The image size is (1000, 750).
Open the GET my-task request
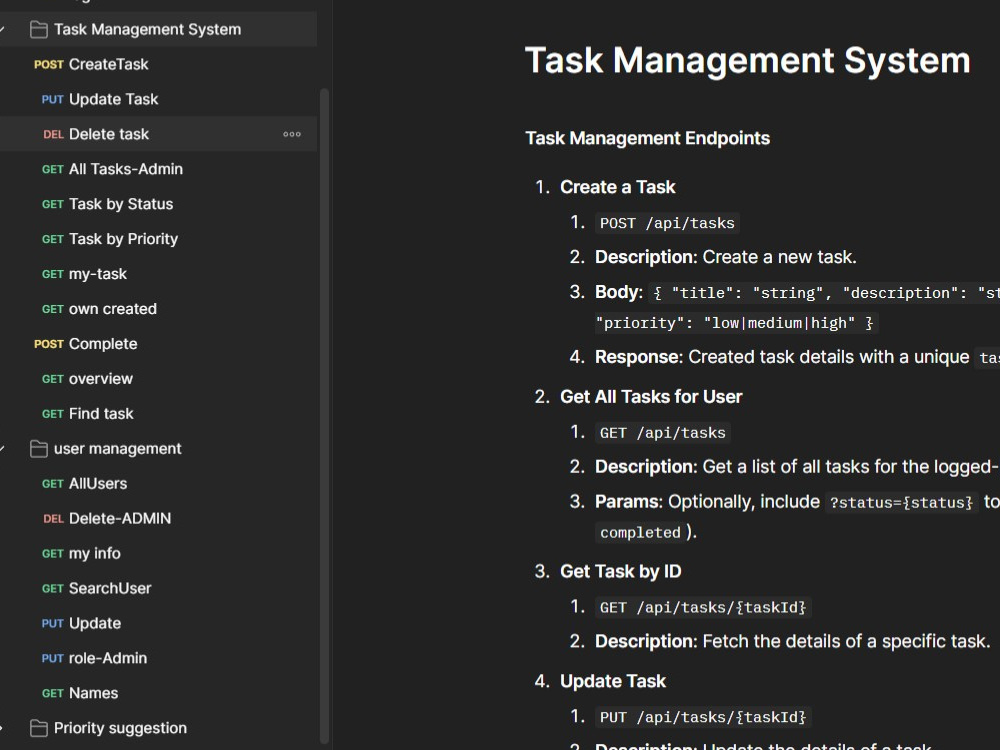tap(158, 274)
